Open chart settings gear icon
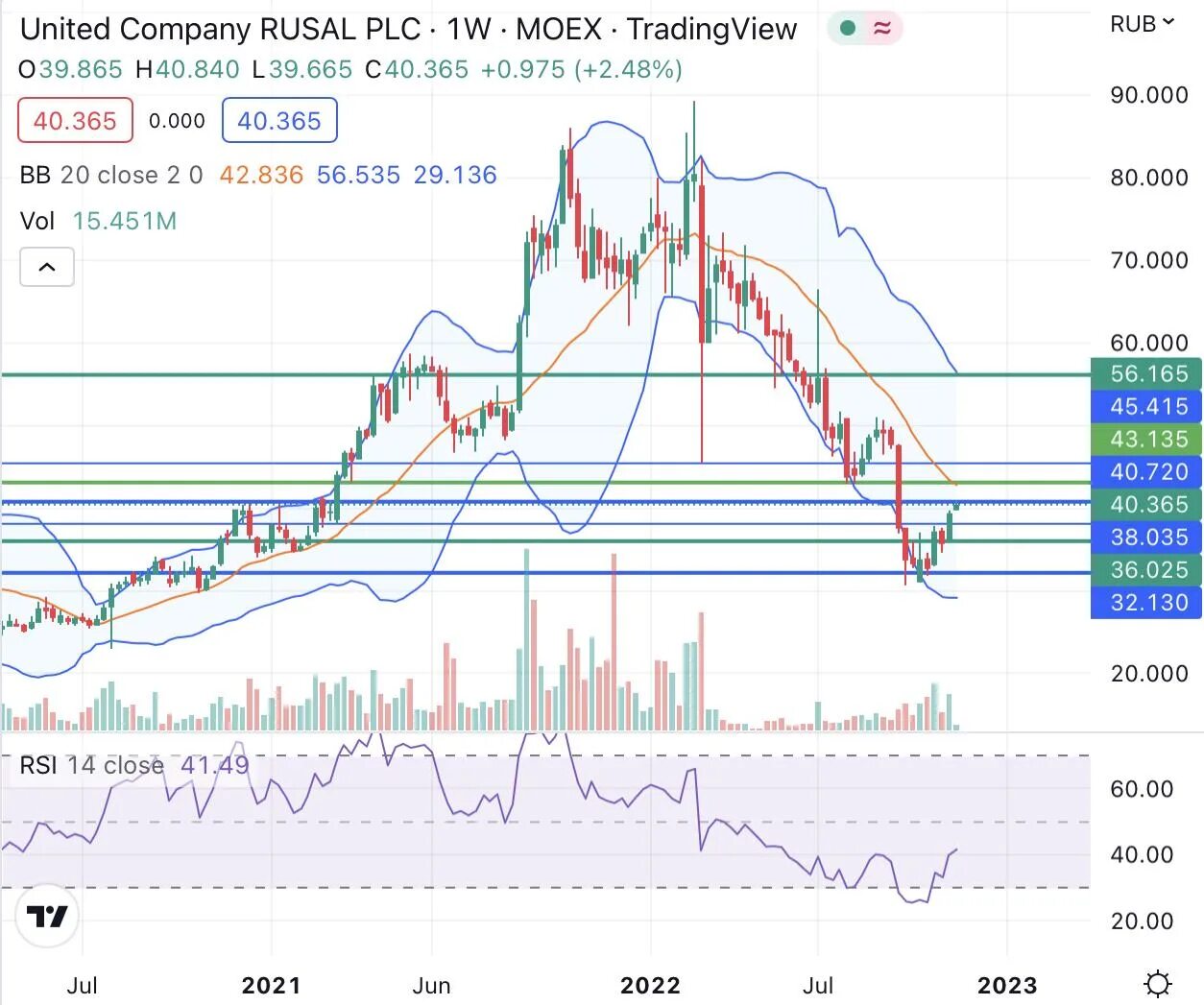Viewport: 1204px width, 1005px height. coord(1158,985)
